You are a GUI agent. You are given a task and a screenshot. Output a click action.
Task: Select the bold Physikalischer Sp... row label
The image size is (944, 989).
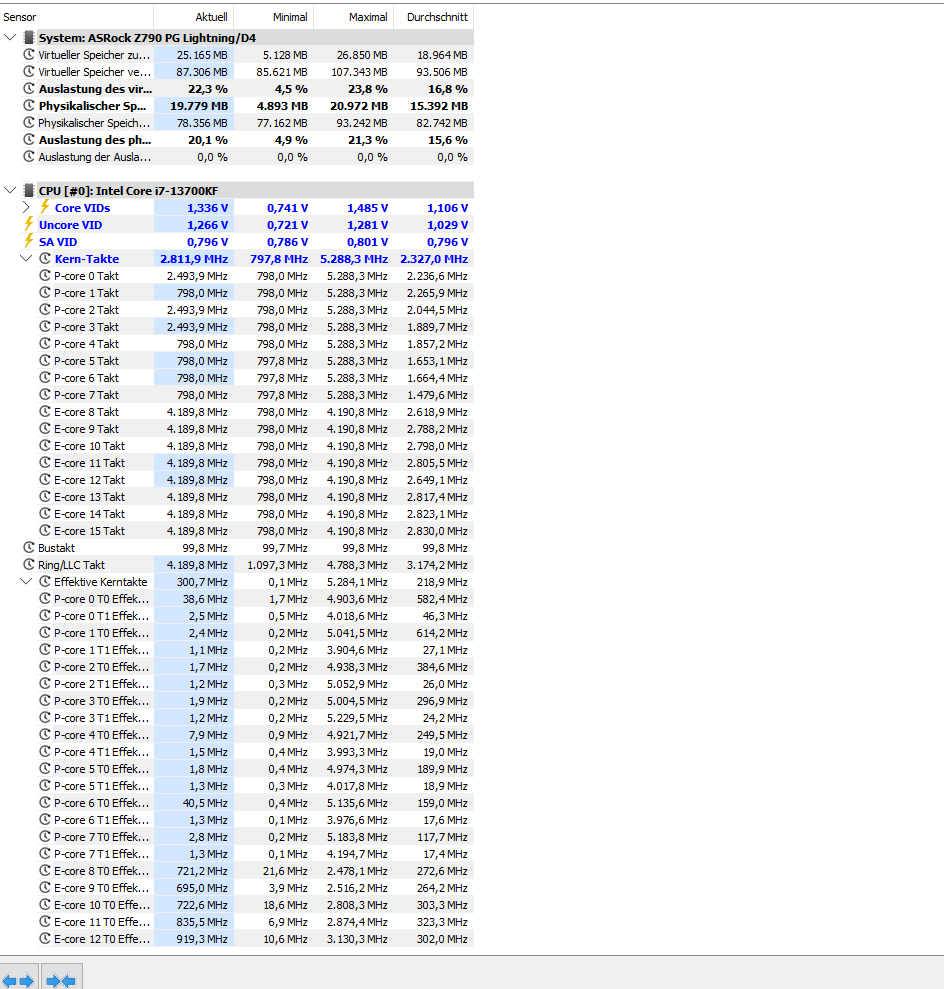point(93,106)
